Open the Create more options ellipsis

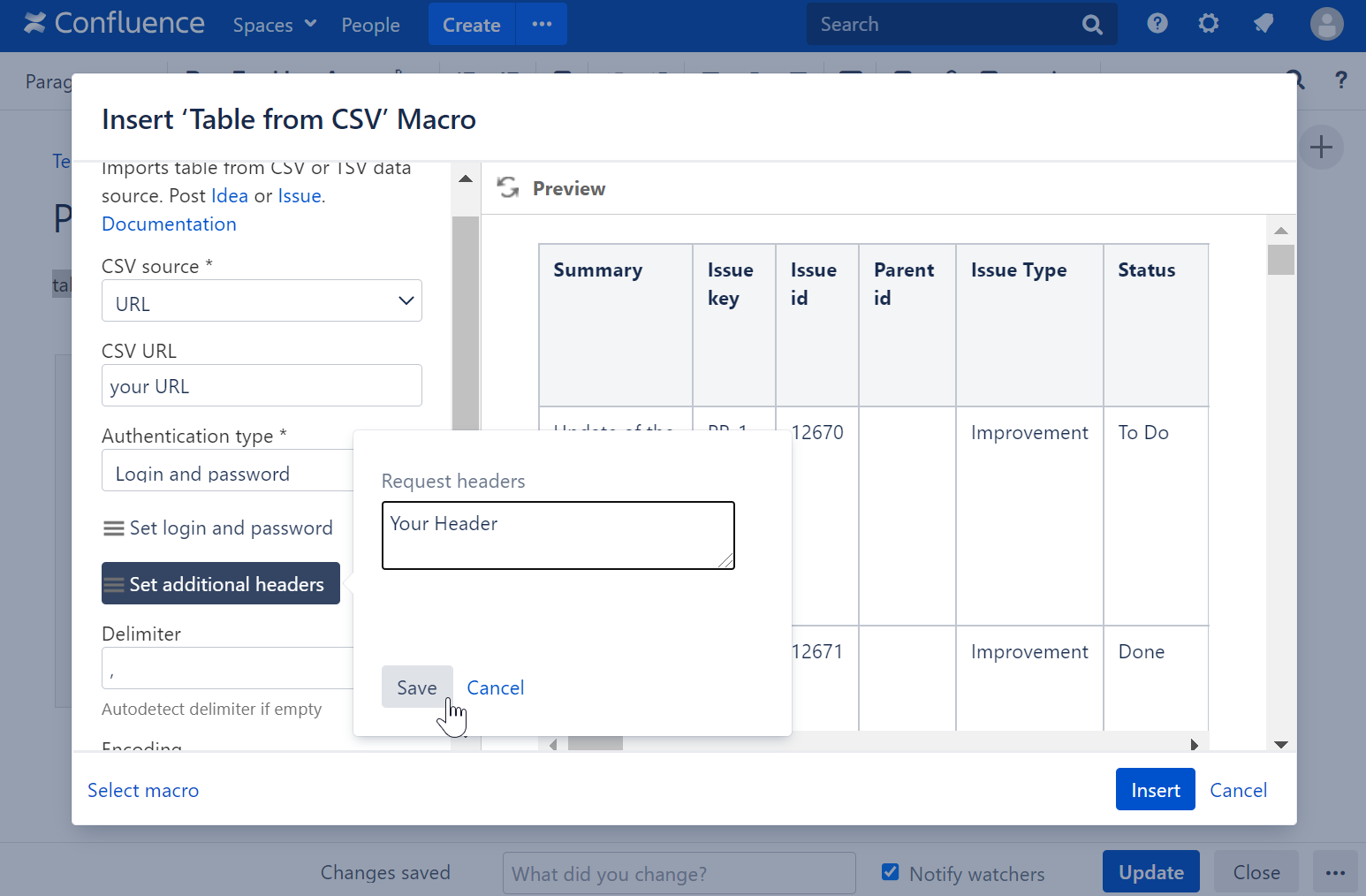click(x=542, y=25)
